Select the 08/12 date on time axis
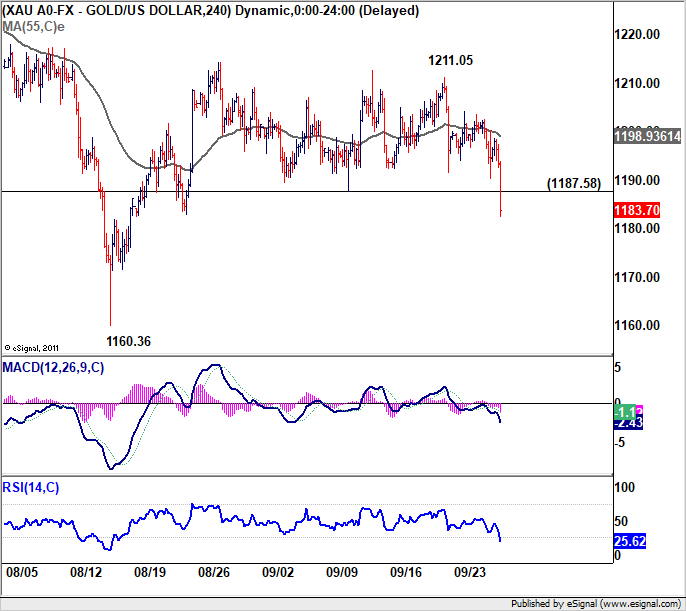686x611 pixels. 86,572
